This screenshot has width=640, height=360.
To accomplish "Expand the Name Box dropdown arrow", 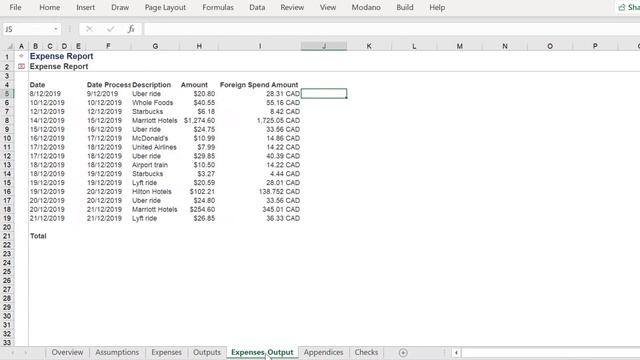I will tap(56, 29).
